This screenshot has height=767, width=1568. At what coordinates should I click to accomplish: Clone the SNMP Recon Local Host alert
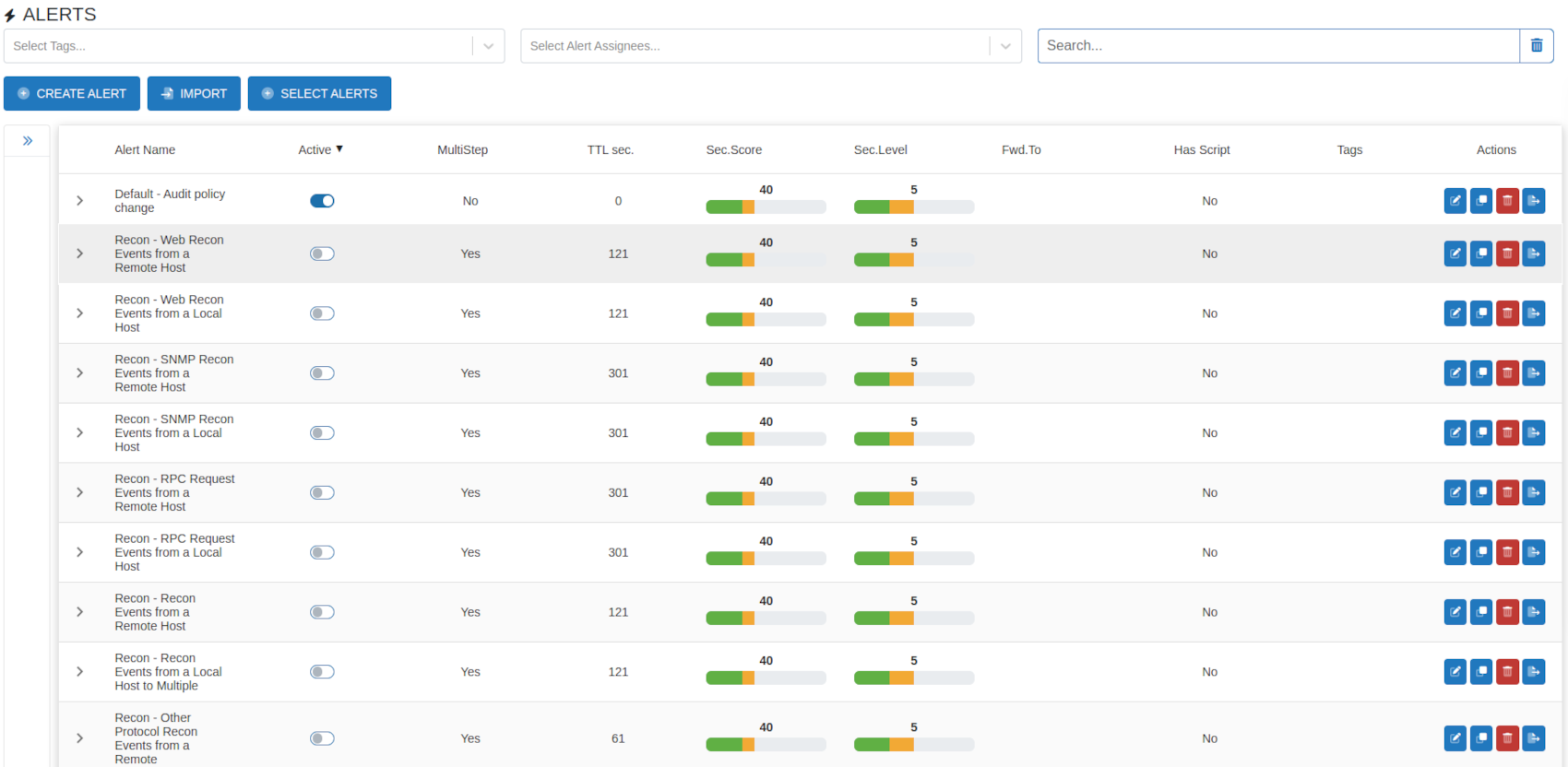[x=1481, y=433]
